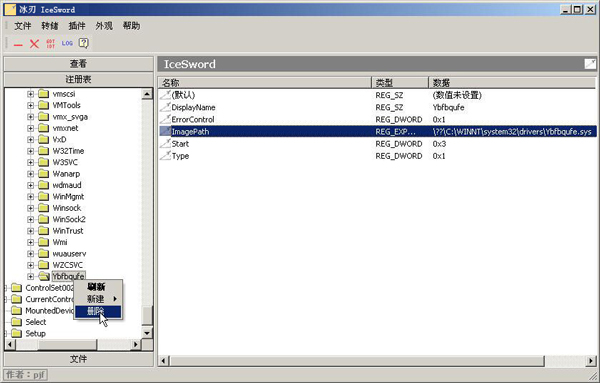Open the 文件 menu

[x=23, y=26]
